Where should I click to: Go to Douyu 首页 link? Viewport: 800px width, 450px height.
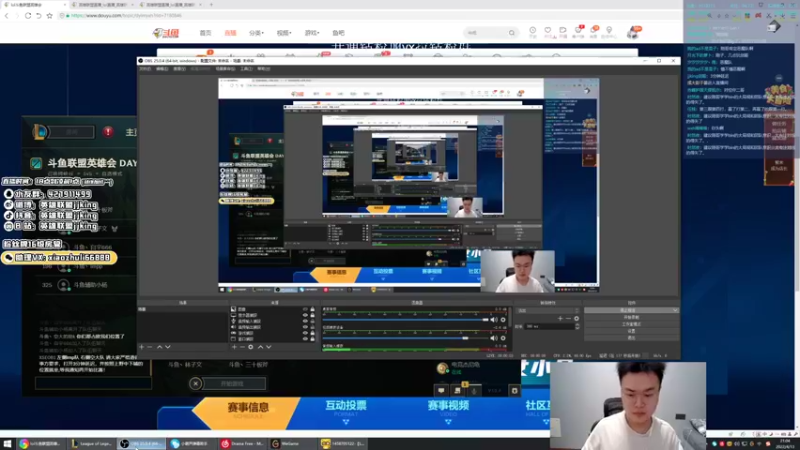(x=206, y=33)
